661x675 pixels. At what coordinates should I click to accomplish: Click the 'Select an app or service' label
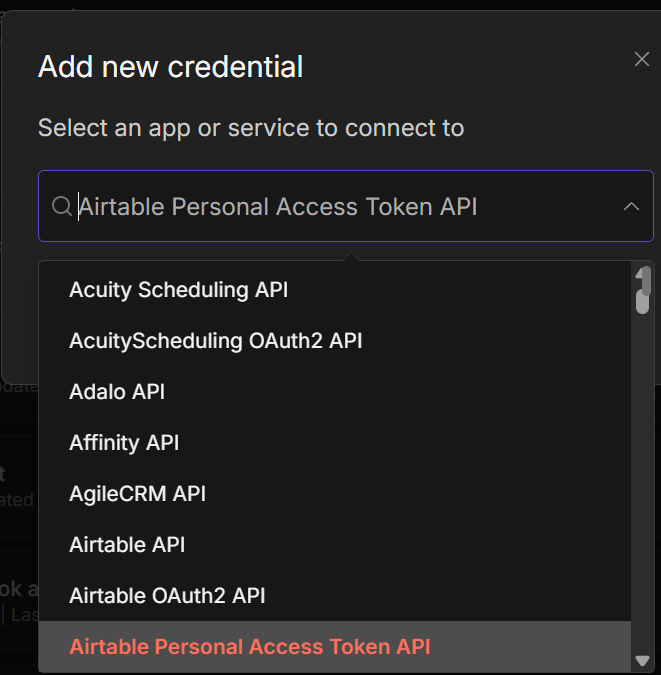tap(251, 128)
